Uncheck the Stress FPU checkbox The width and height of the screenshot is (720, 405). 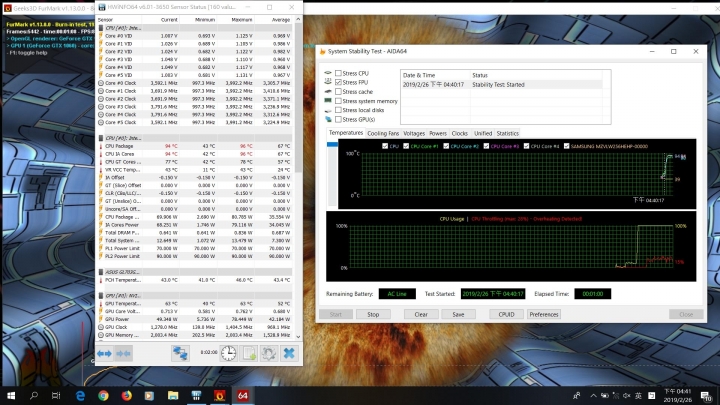338,82
